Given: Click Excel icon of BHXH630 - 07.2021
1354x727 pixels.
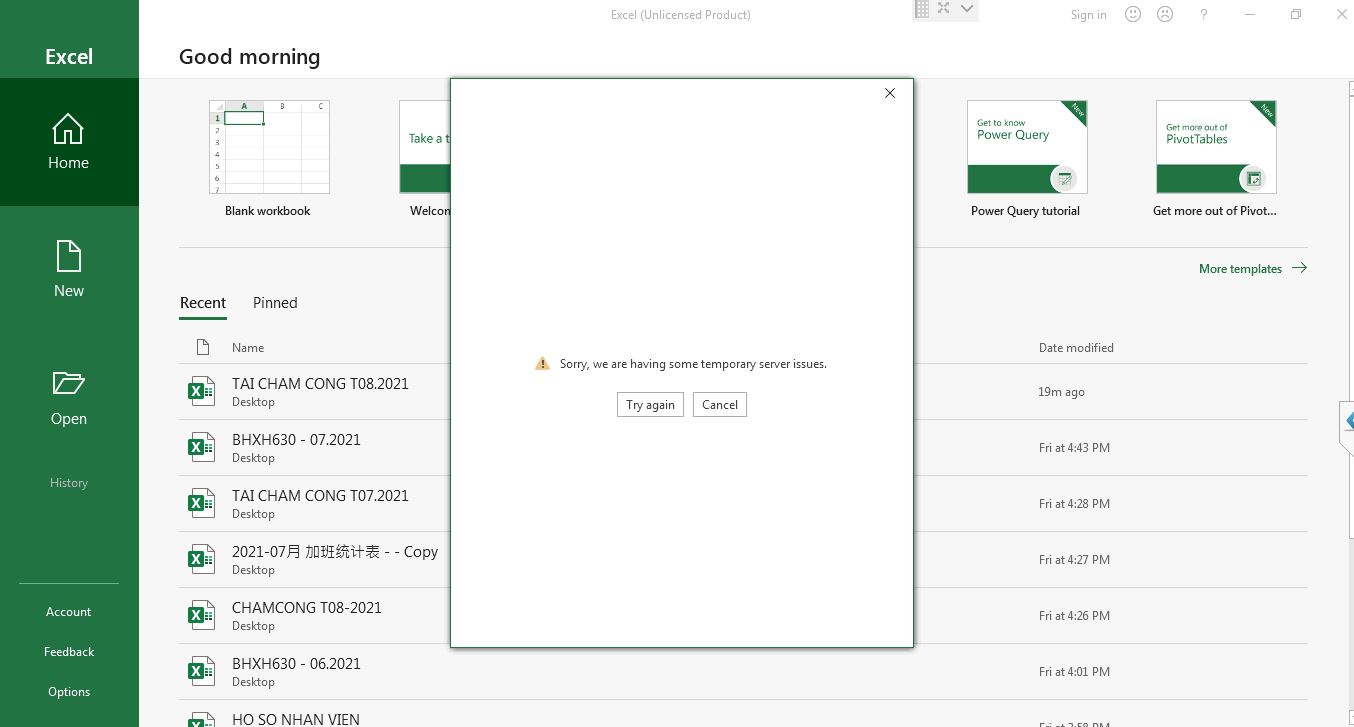Looking at the screenshot, I should (x=202, y=447).
